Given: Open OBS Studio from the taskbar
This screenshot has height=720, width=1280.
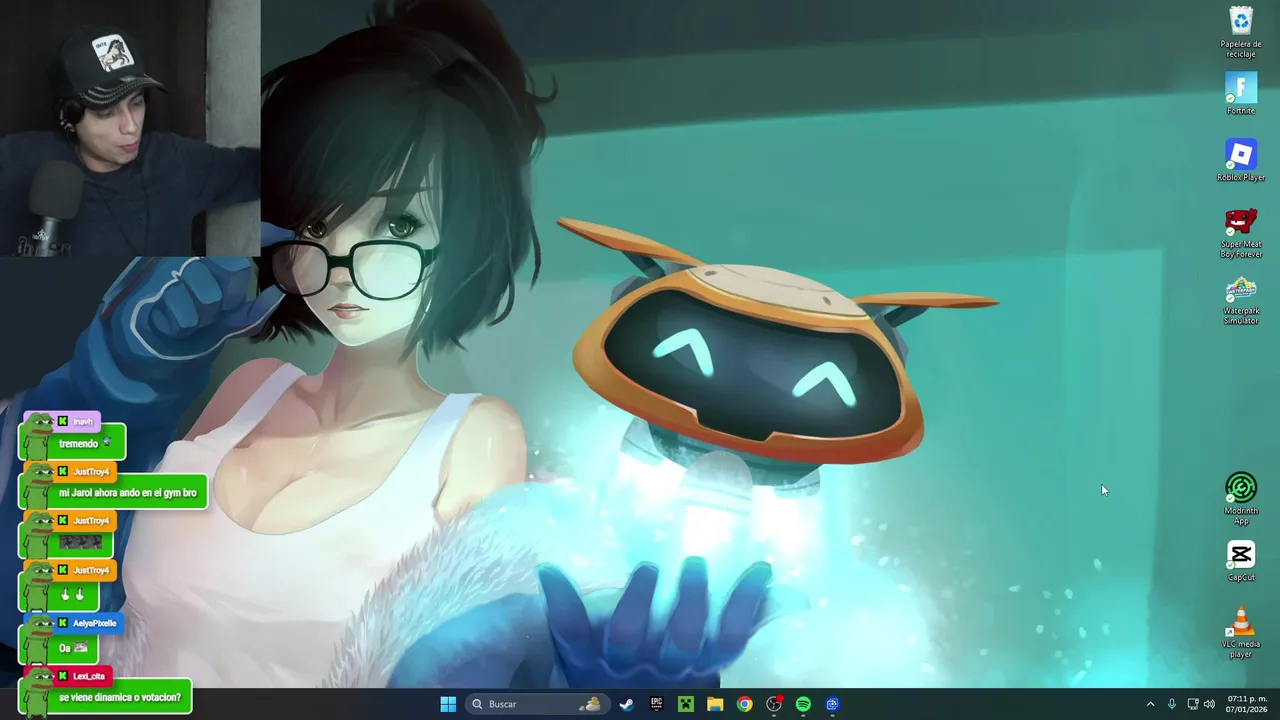Looking at the screenshot, I should pos(774,704).
